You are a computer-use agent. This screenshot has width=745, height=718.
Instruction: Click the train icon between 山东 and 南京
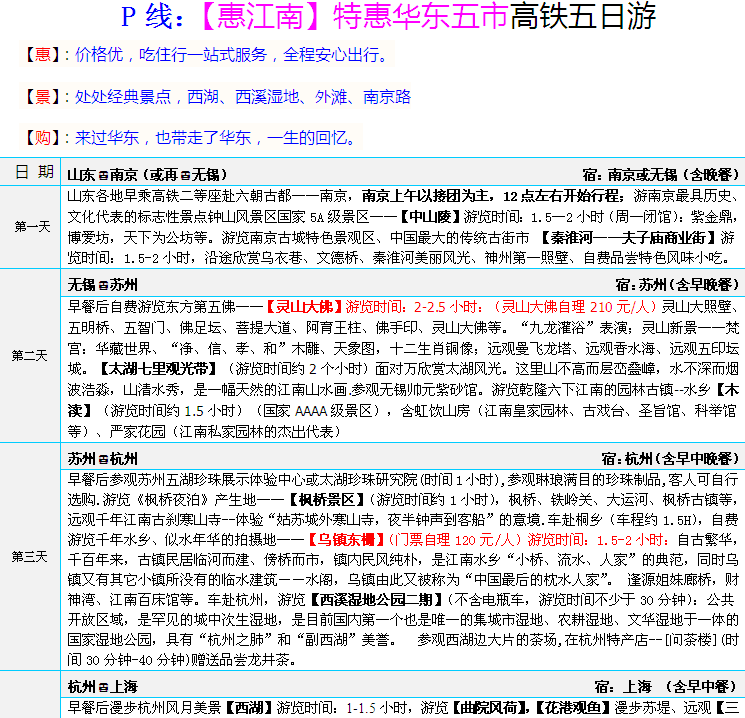click(x=103, y=174)
